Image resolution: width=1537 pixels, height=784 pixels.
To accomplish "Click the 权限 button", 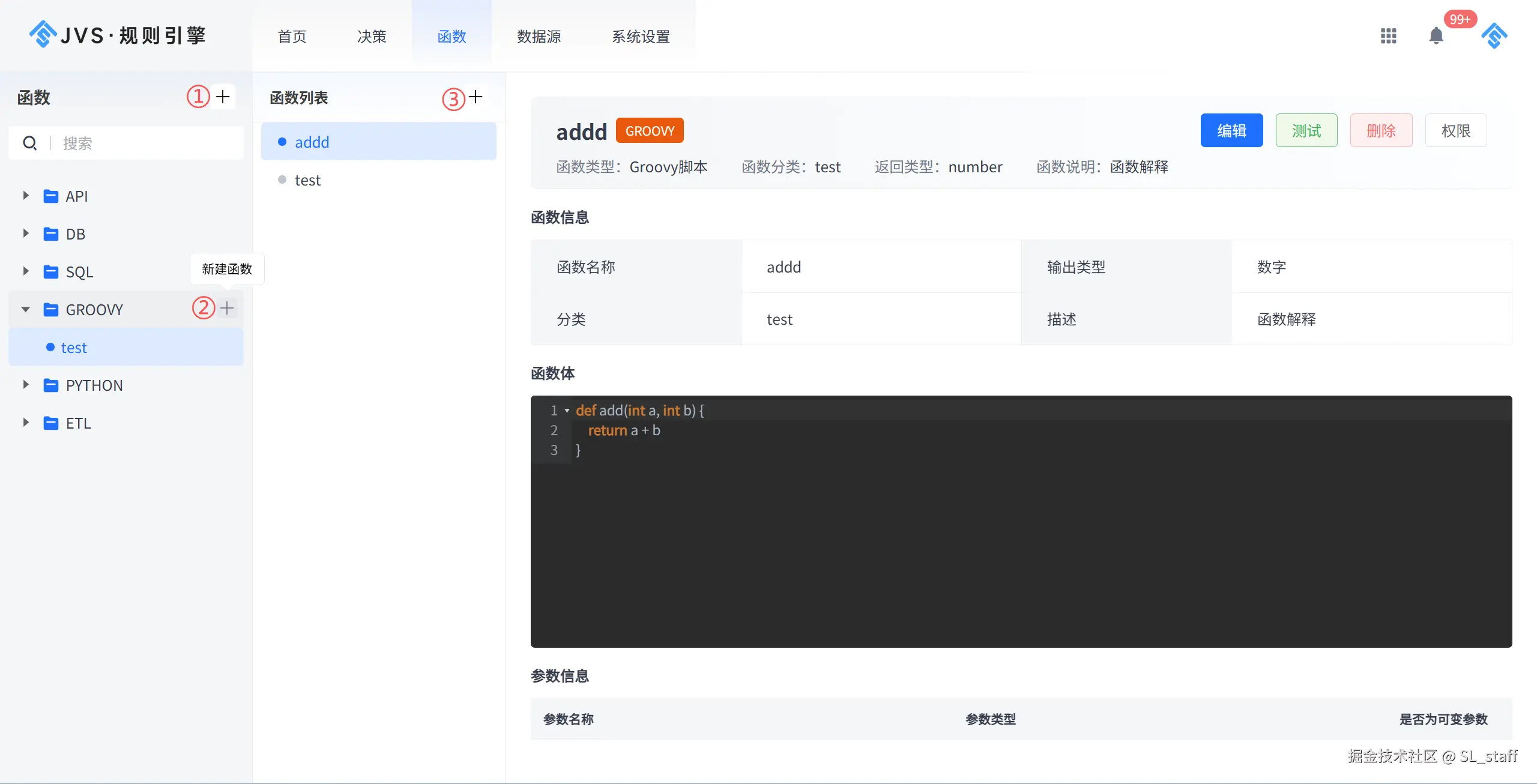I will [x=1456, y=130].
